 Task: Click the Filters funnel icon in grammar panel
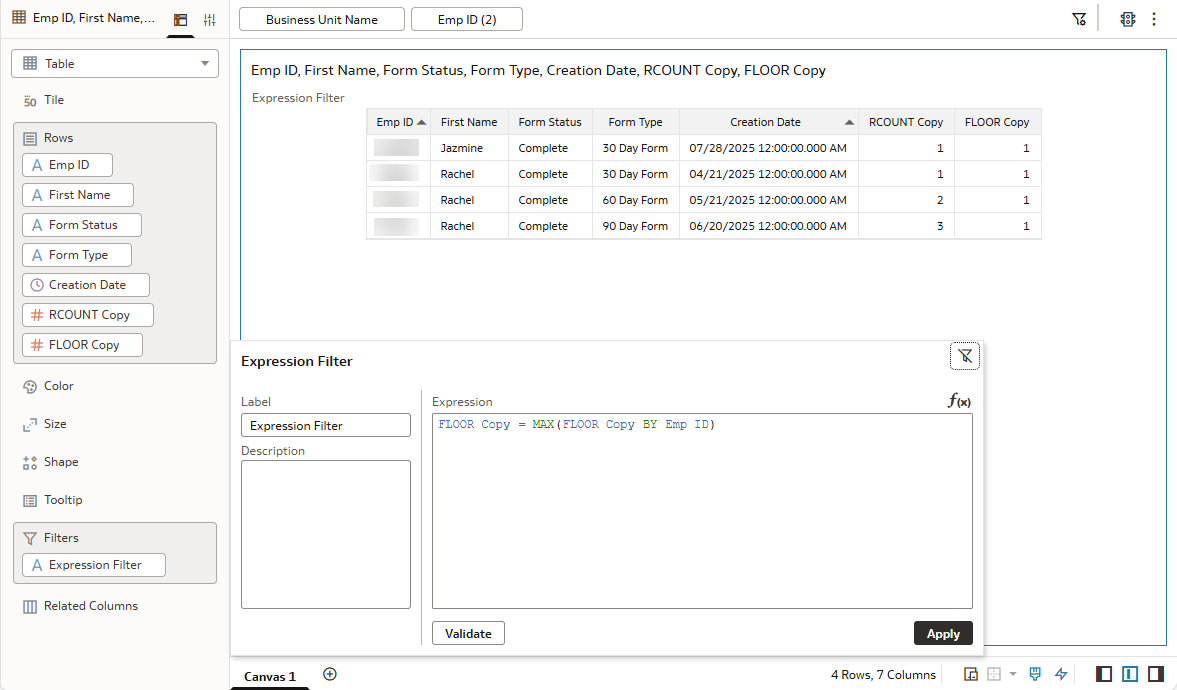pos(30,538)
